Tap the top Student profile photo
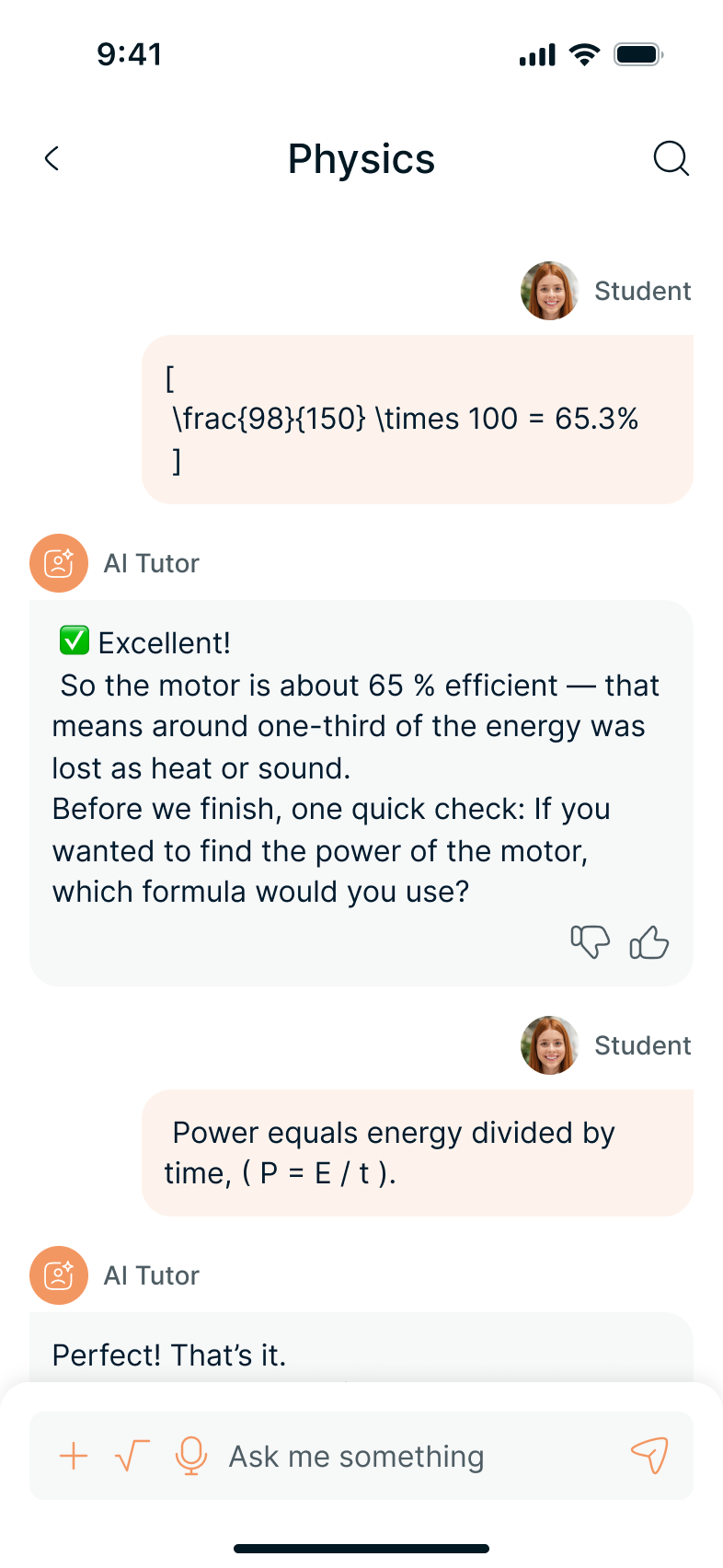This screenshot has width=723, height=1568. click(x=550, y=291)
